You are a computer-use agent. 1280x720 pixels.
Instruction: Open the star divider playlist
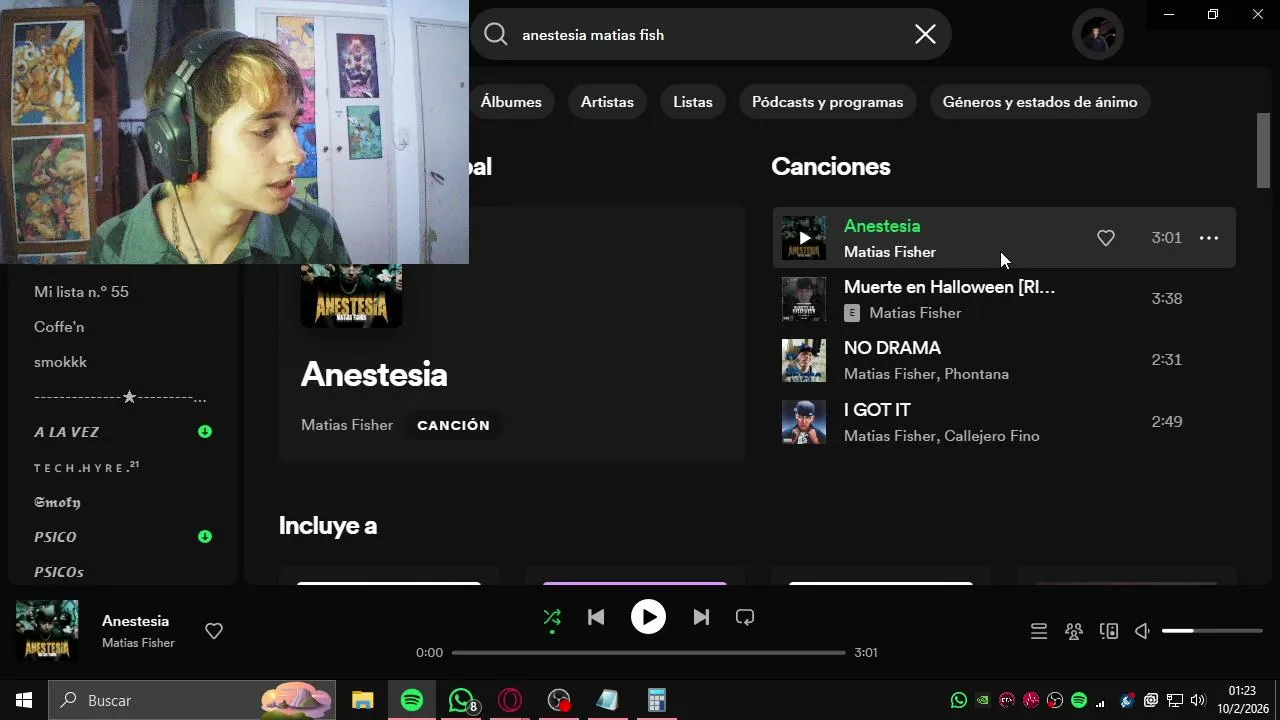point(121,397)
